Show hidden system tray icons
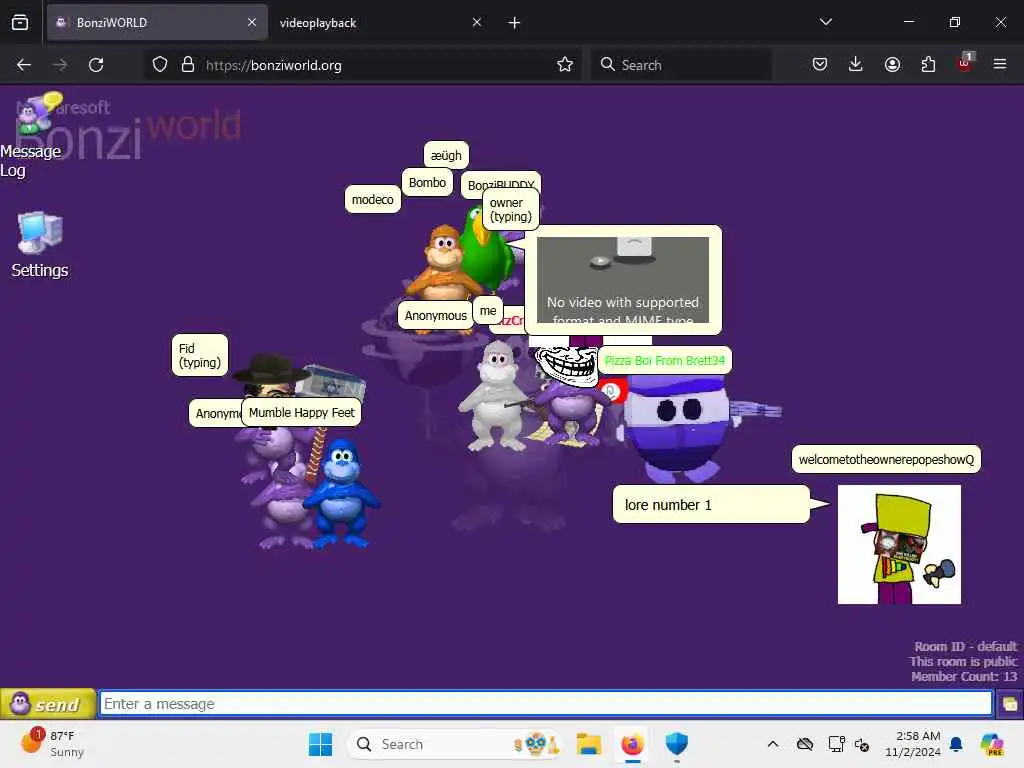1024x768 pixels. pos(773,744)
